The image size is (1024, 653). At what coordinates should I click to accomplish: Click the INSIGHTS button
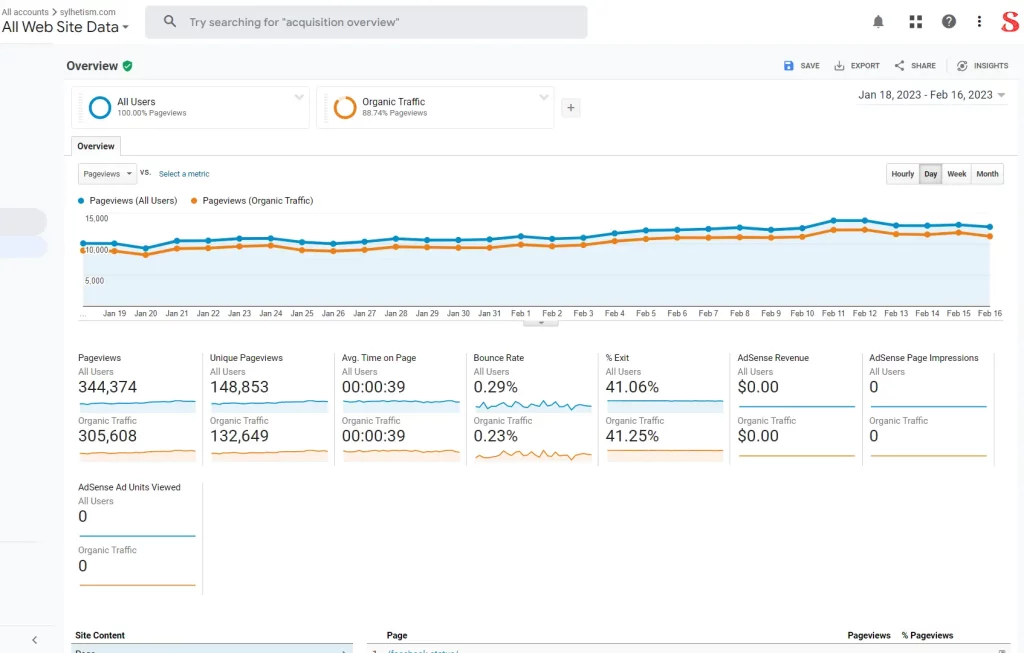983,66
